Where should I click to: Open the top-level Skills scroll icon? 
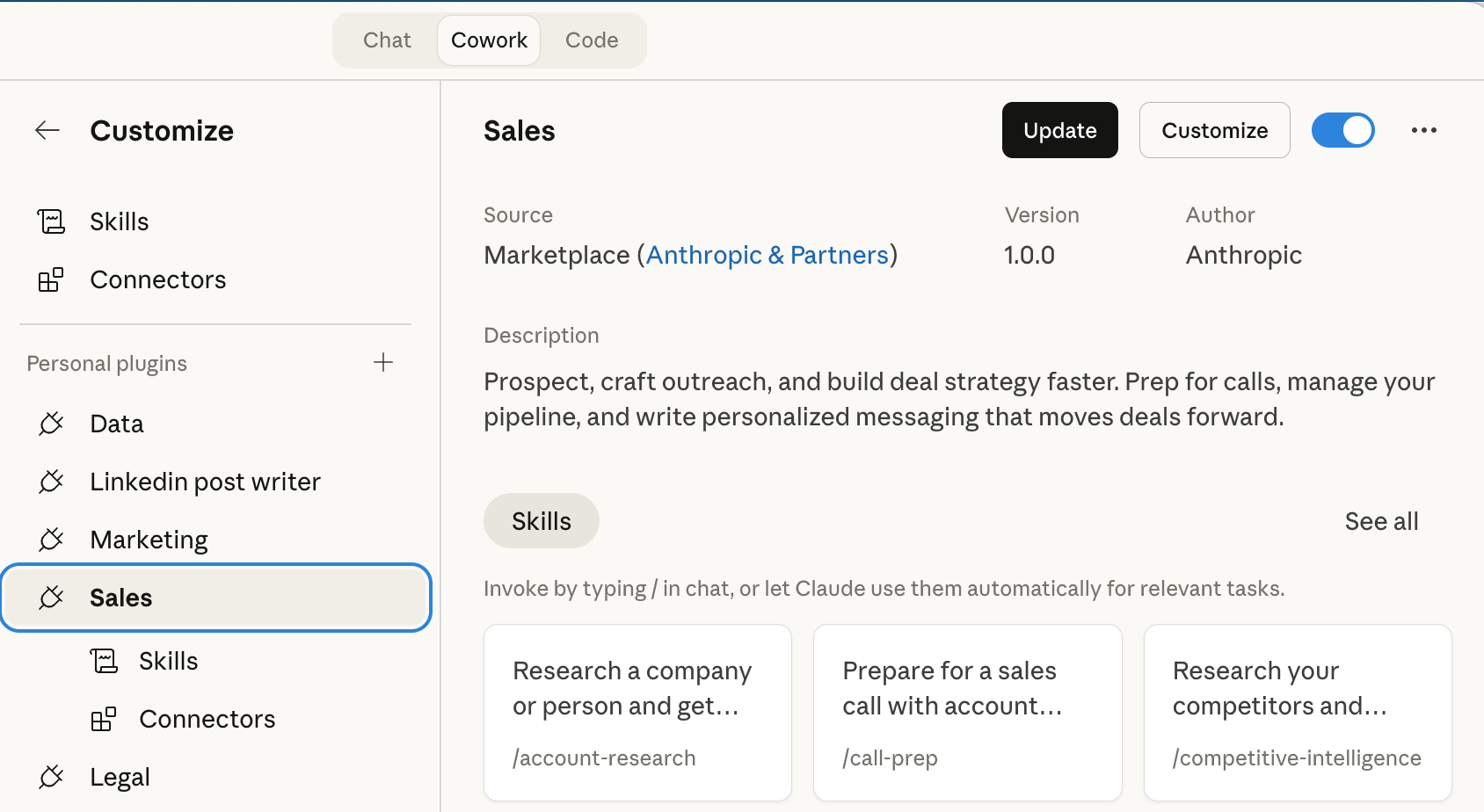point(51,221)
